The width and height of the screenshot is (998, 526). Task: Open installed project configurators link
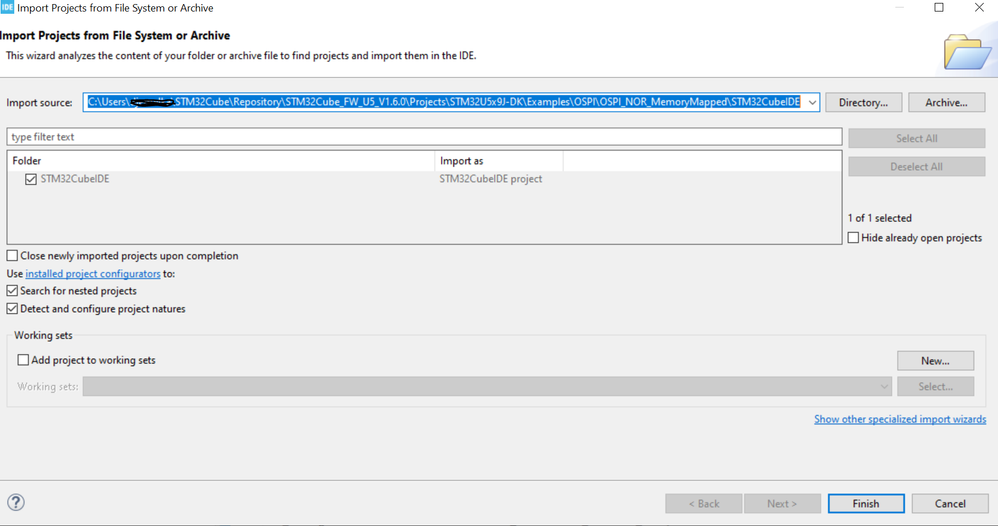[93, 273]
